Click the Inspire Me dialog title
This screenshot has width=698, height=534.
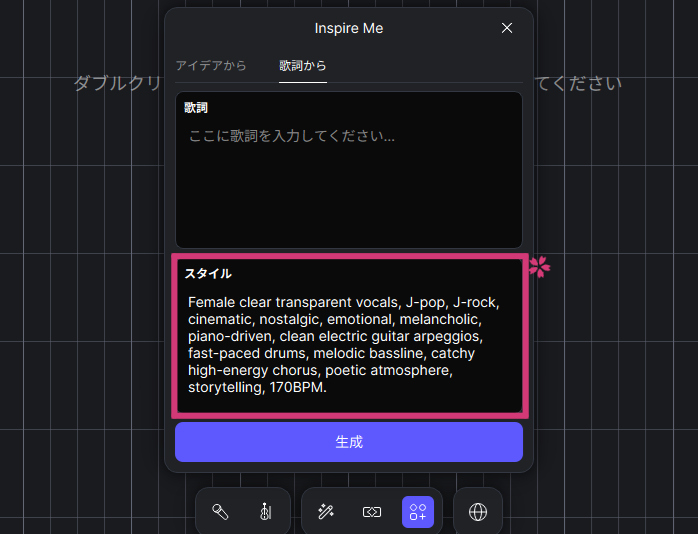tap(348, 28)
